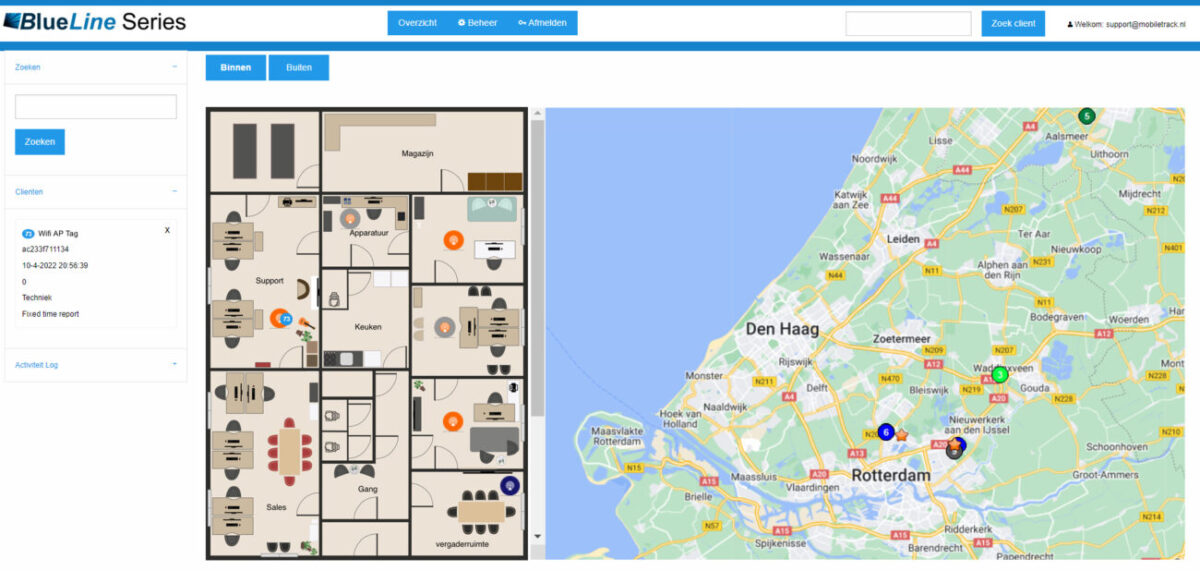This screenshot has height=571, width=1200.
Task: Click the floor plan scroll-down arrow
Action: (x=537, y=537)
